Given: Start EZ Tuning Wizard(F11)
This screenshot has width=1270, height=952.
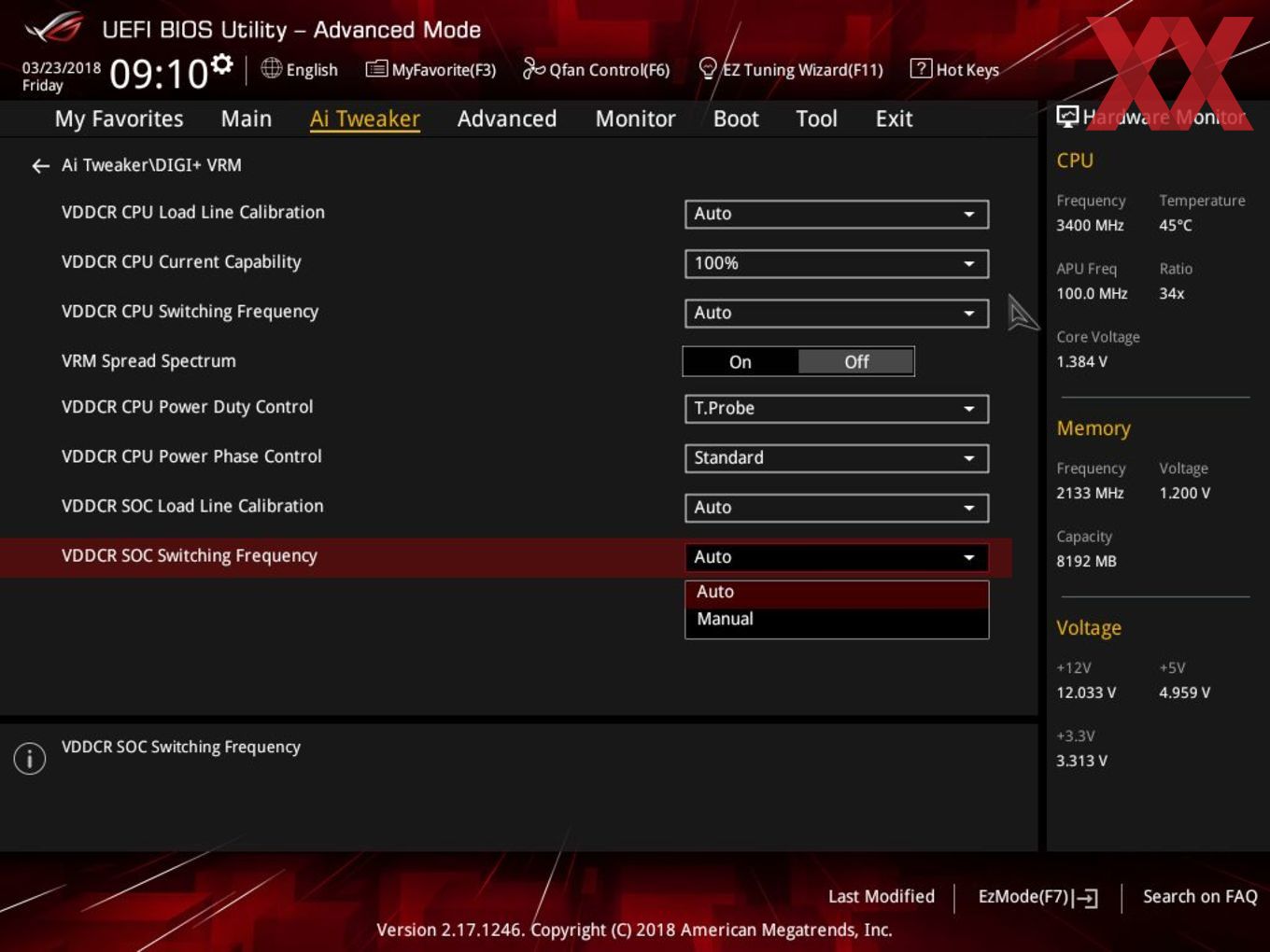Looking at the screenshot, I should pyautogui.click(x=791, y=69).
